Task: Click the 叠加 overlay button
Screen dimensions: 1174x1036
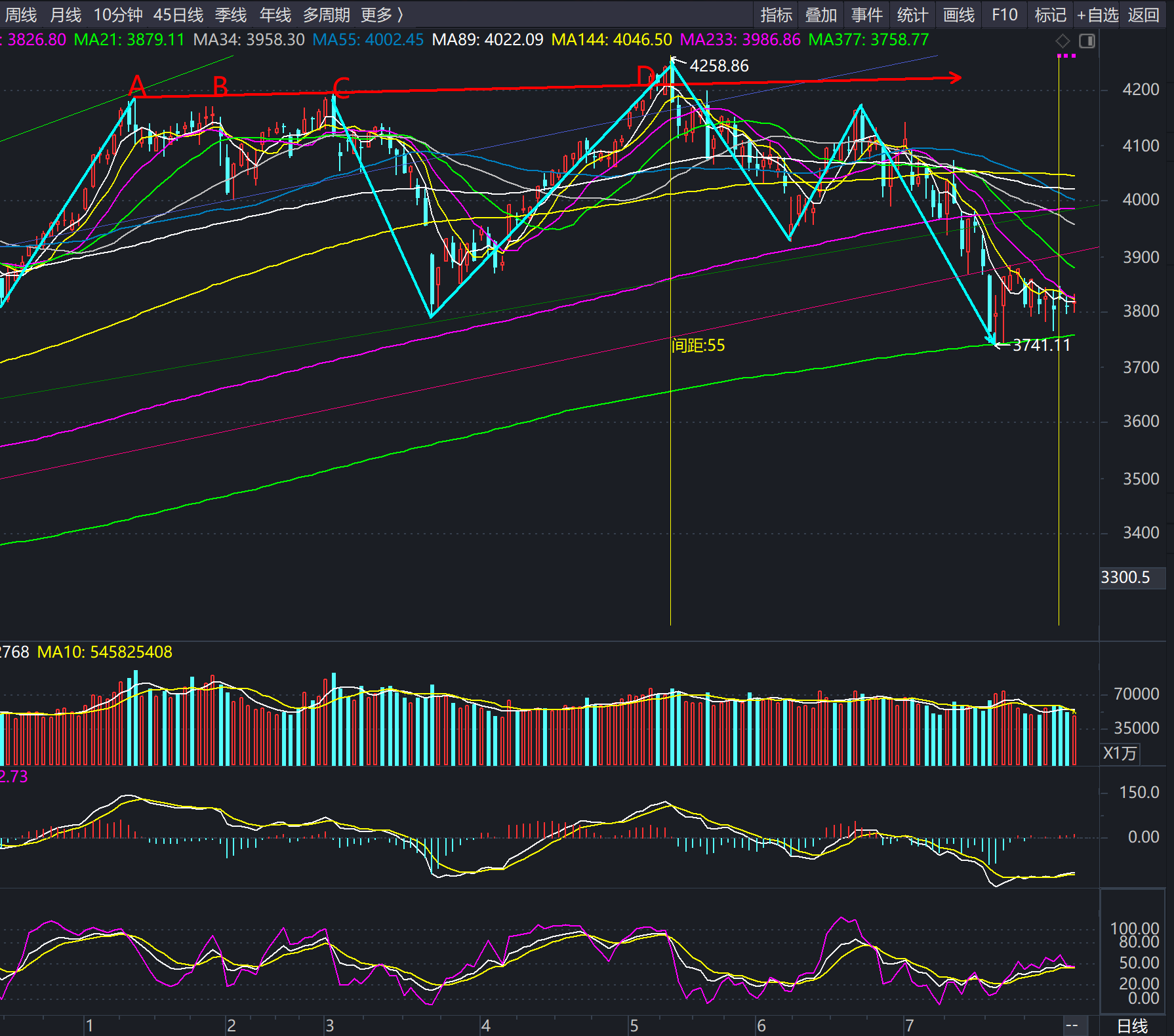Action: coord(821,14)
